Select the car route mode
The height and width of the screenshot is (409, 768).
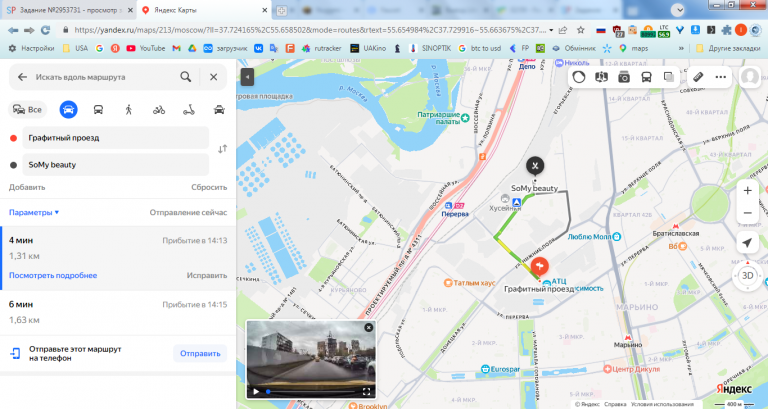[69, 110]
